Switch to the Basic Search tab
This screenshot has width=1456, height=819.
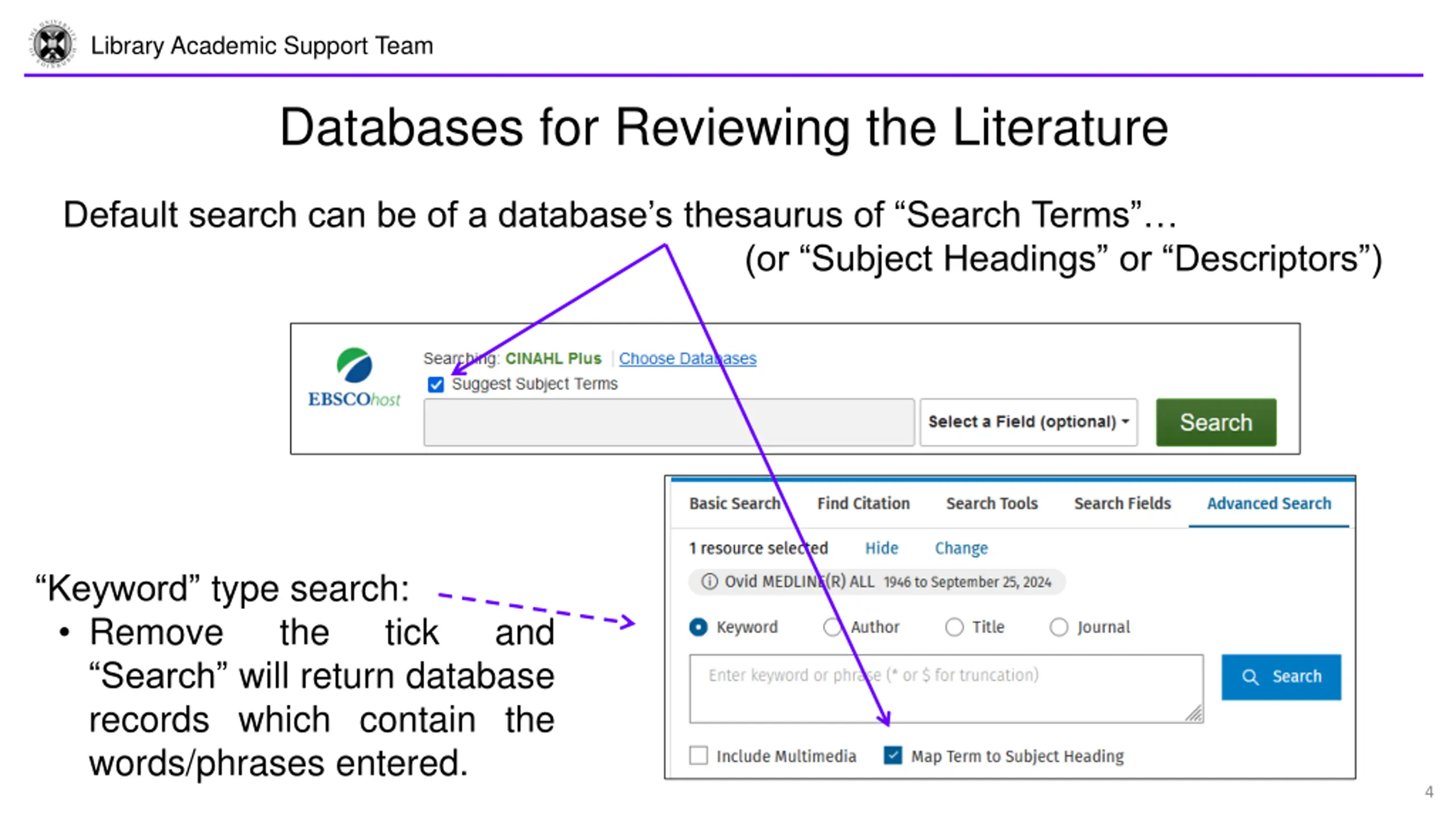(734, 503)
